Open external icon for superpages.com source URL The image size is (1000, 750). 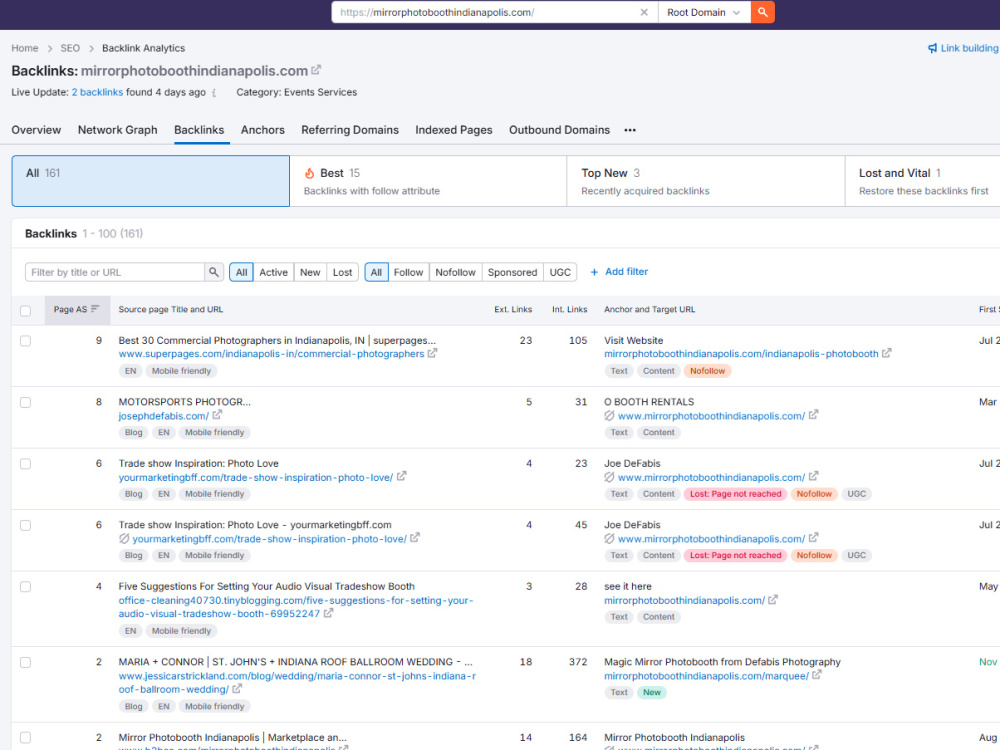[x=432, y=353]
